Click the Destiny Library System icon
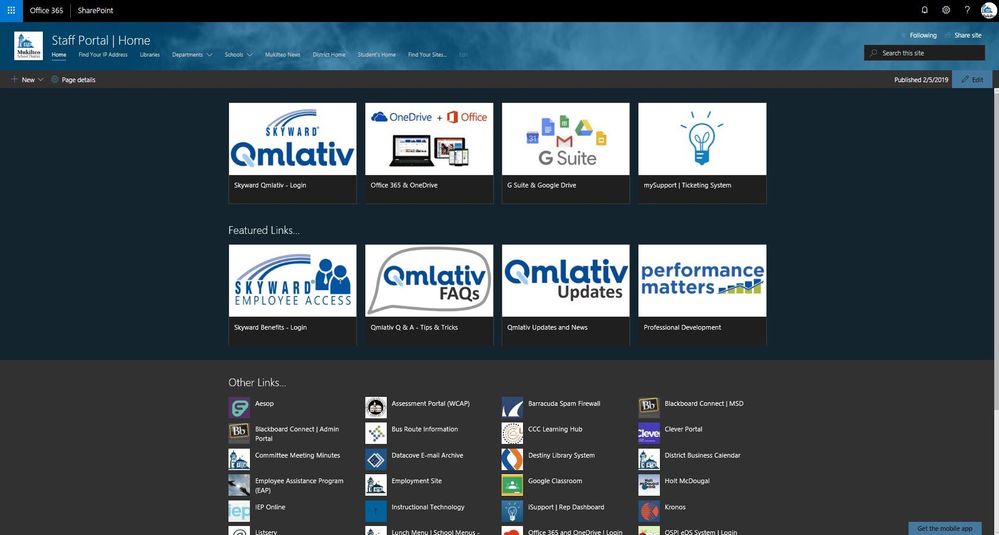Viewport: 999px width, 535px height. (x=512, y=459)
